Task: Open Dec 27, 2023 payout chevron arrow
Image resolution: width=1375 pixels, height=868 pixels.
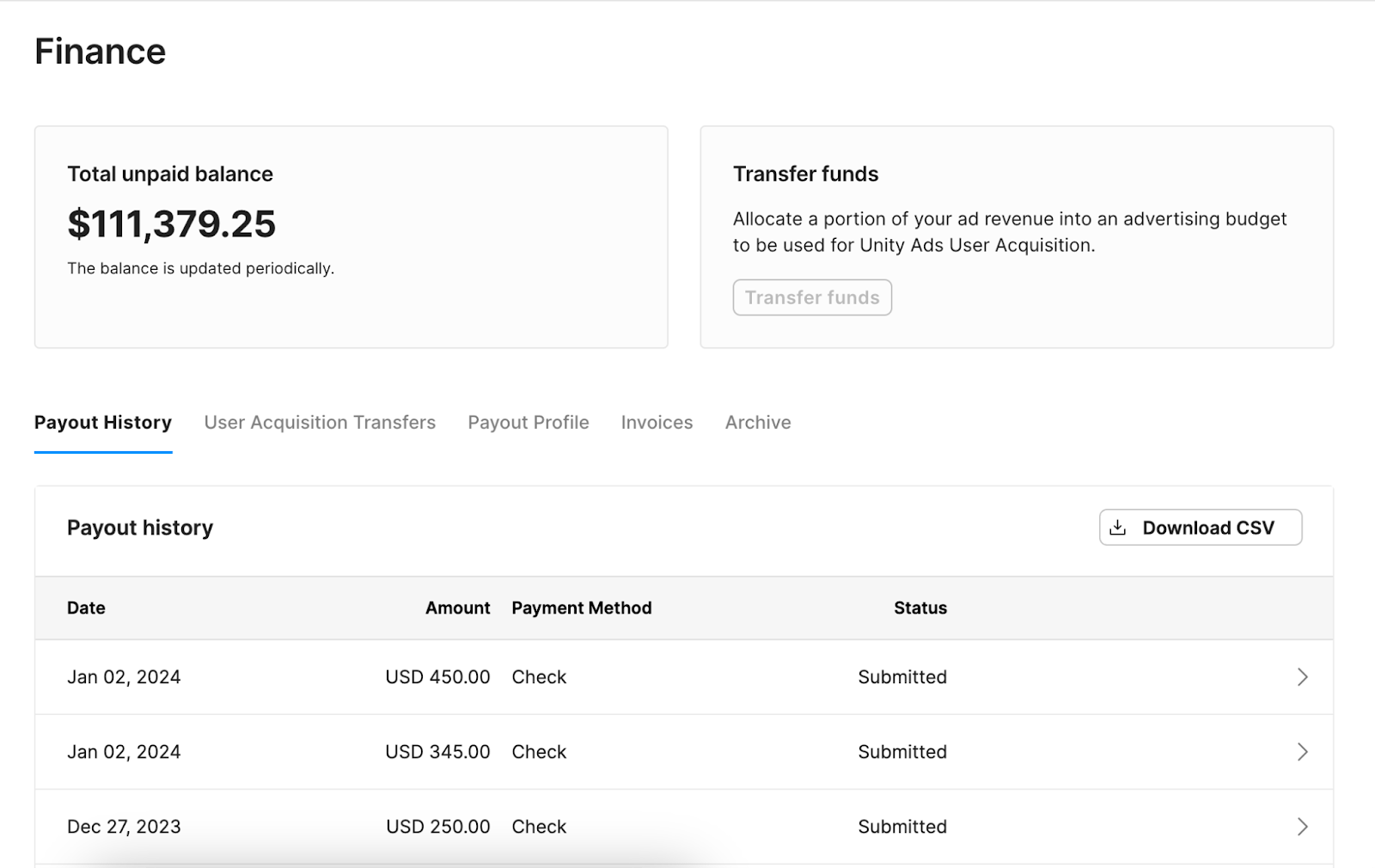Action: pyautogui.click(x=1302, y=827)
